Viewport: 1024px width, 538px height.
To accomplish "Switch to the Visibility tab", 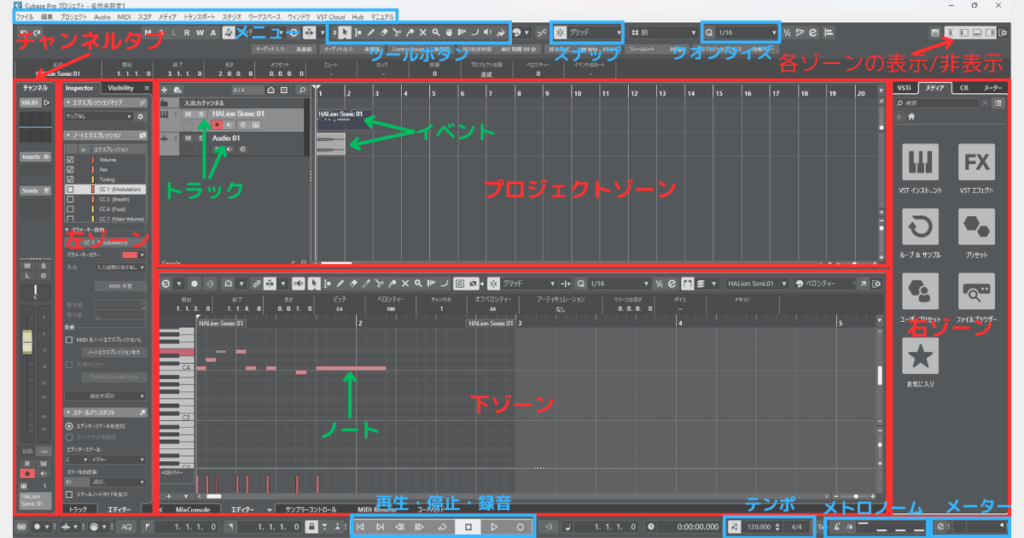I will click(x=120, y=87).
